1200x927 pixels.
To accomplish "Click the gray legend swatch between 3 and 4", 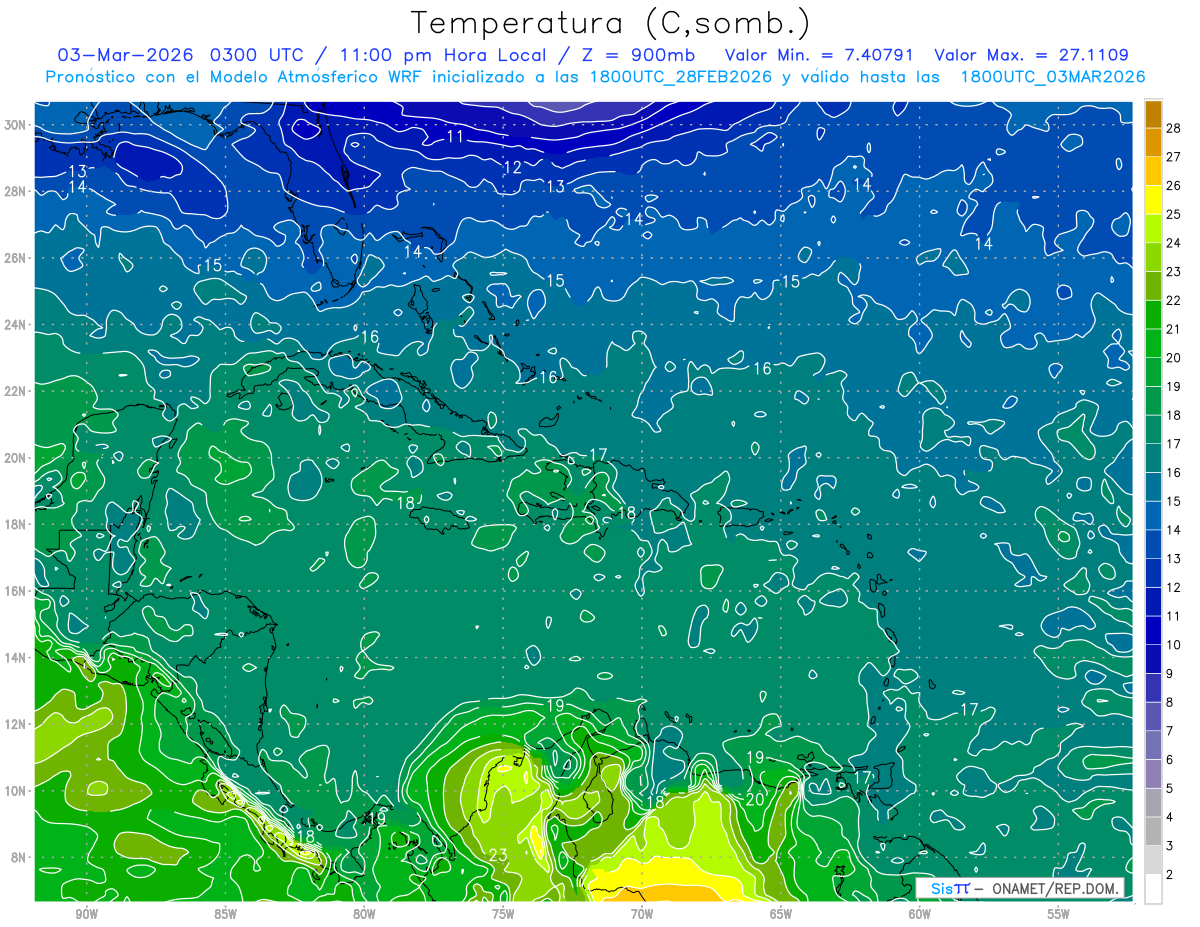I will click(x=1153, y=832).
